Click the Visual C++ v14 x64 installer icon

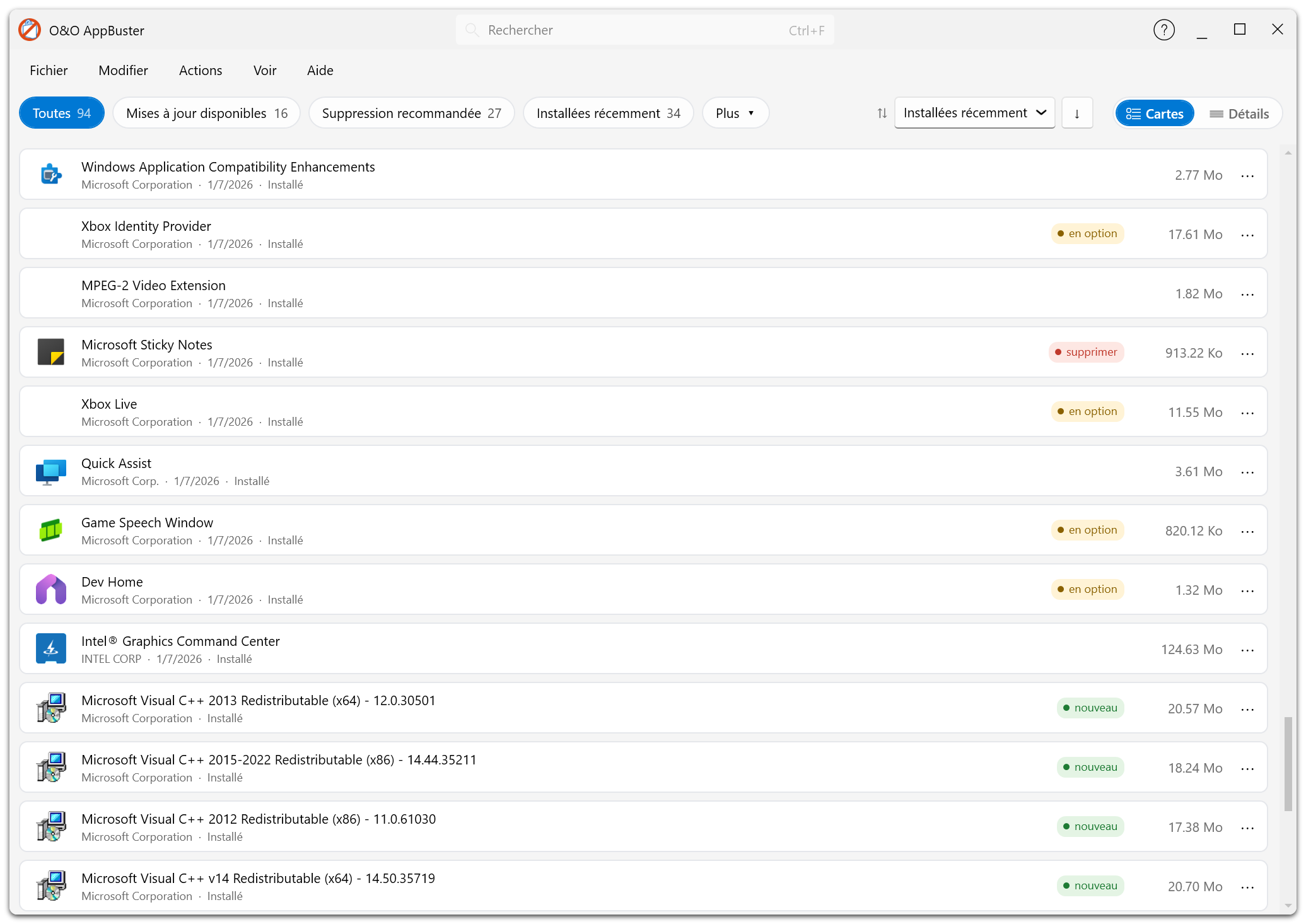pyautogui.click(x=51, y=886)
